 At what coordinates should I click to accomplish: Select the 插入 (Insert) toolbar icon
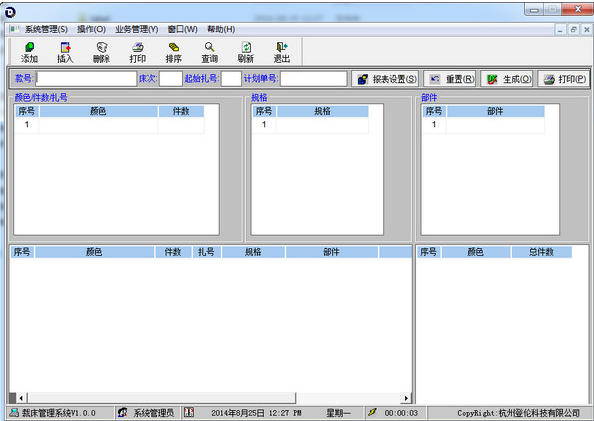[x=65, y=52]
